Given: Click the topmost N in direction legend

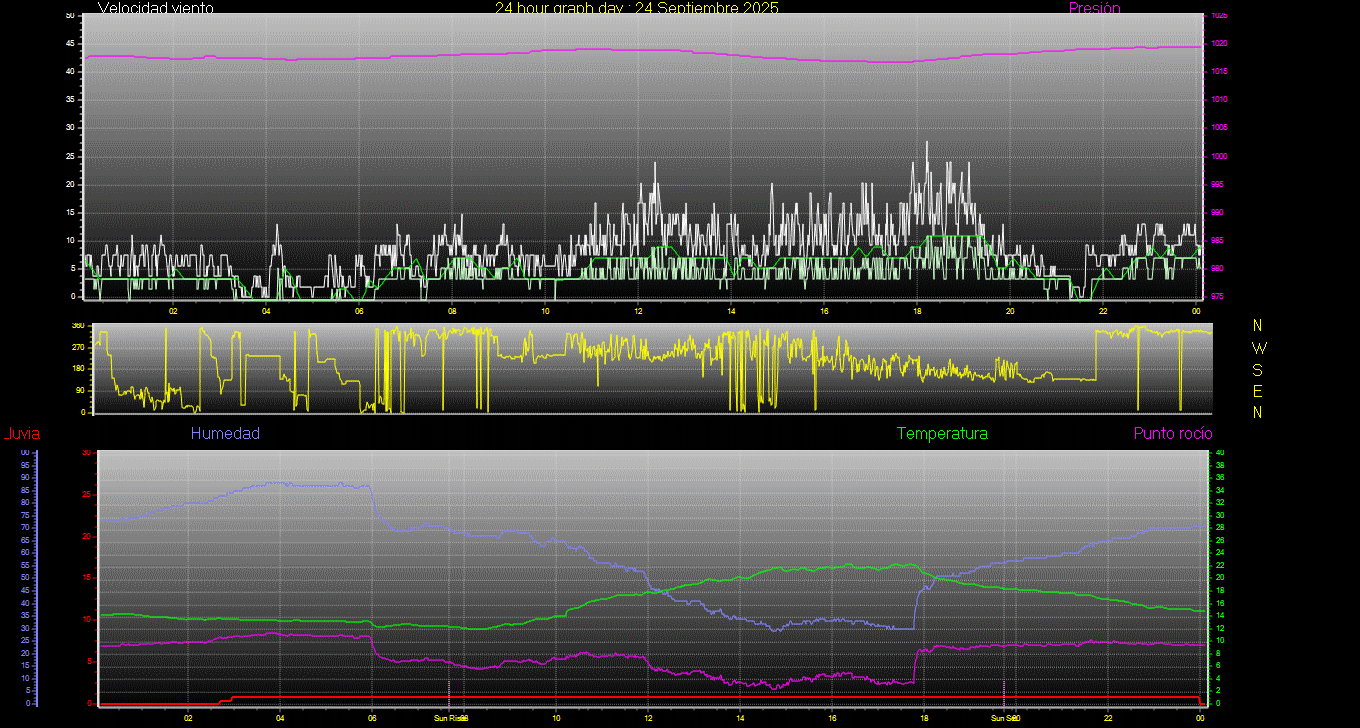Looking at the screenshot, I should [x=1258, y=326].
